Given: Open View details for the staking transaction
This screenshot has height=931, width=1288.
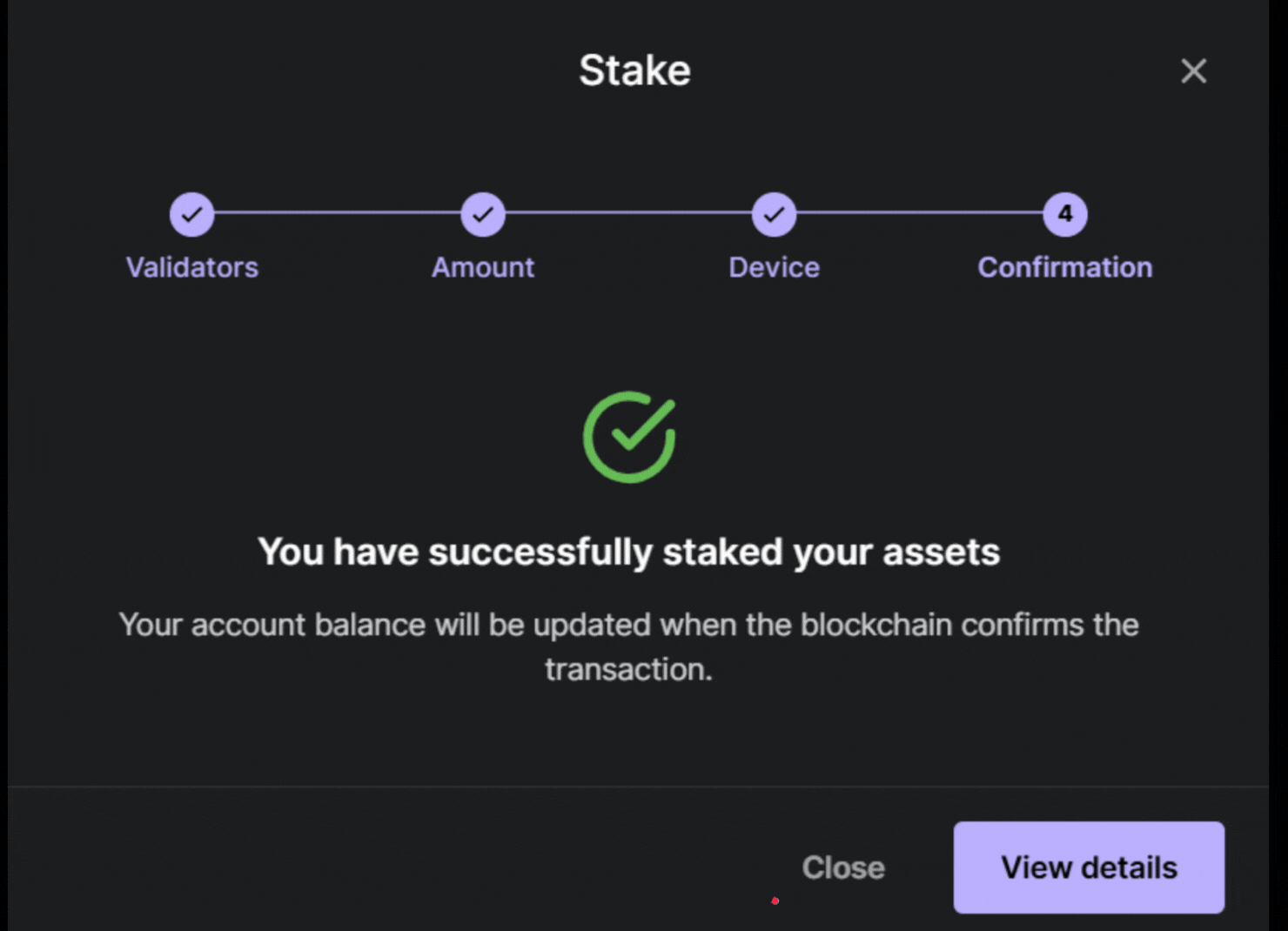Looking at the screenshot, I should pyautogui.click(x=1088, y=867).
